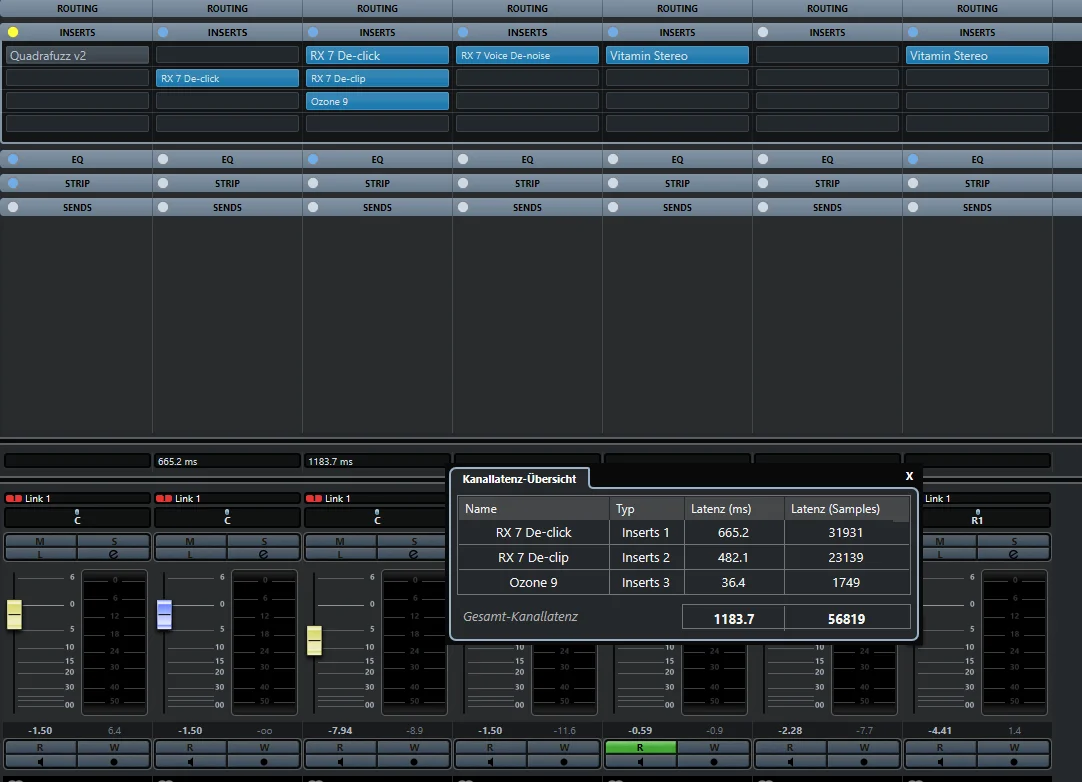Click the 1183.7 ms latency display field
Image resolution: width=1082 pixels, height=782 pixels.
377,461
